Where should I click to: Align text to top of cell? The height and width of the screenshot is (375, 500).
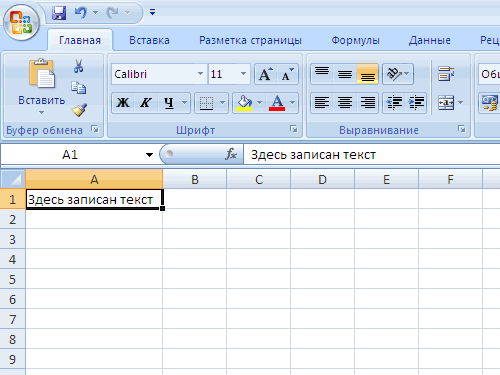[322, 74]
